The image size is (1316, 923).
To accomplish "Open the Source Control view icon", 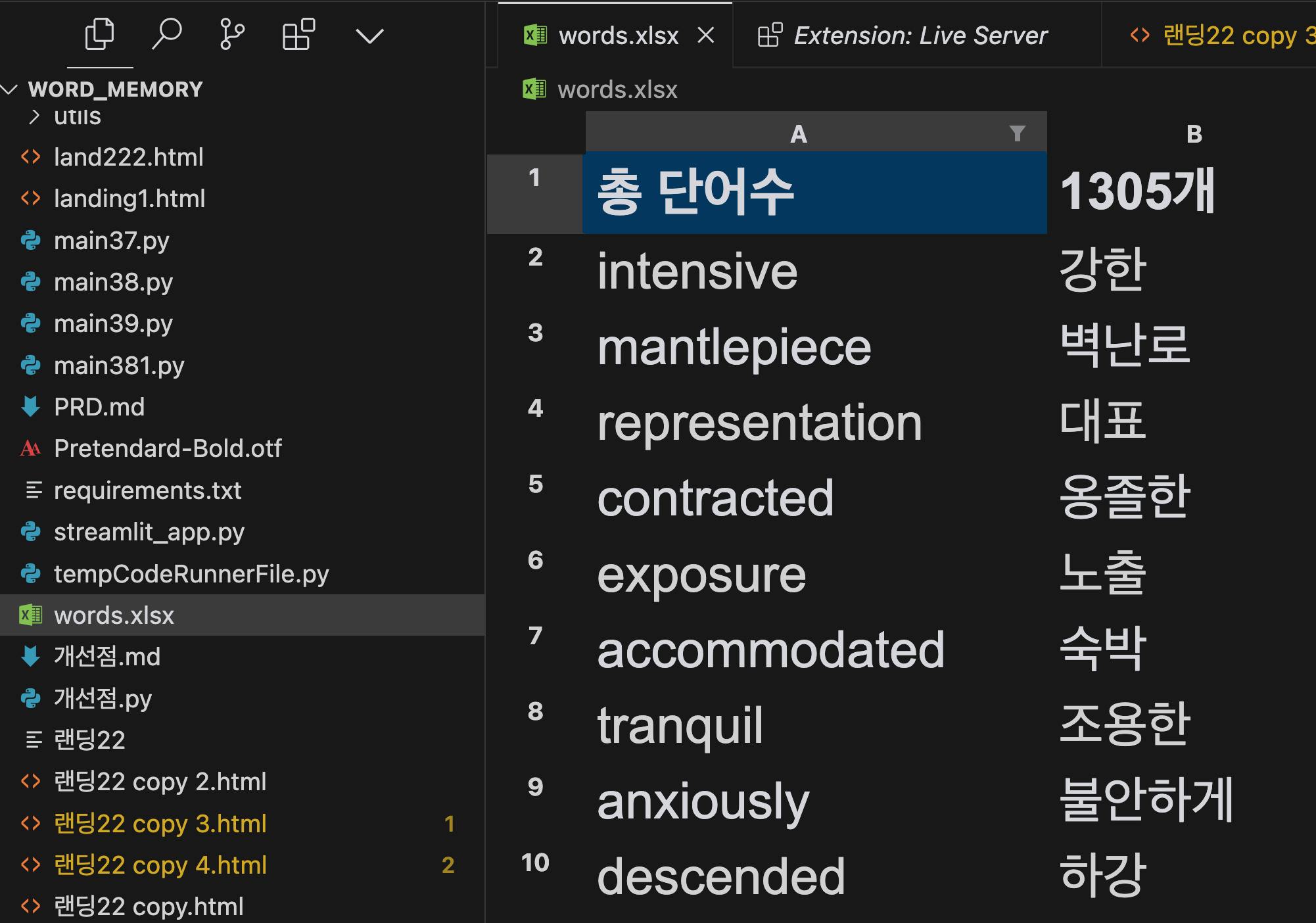I will pos(231,34).
